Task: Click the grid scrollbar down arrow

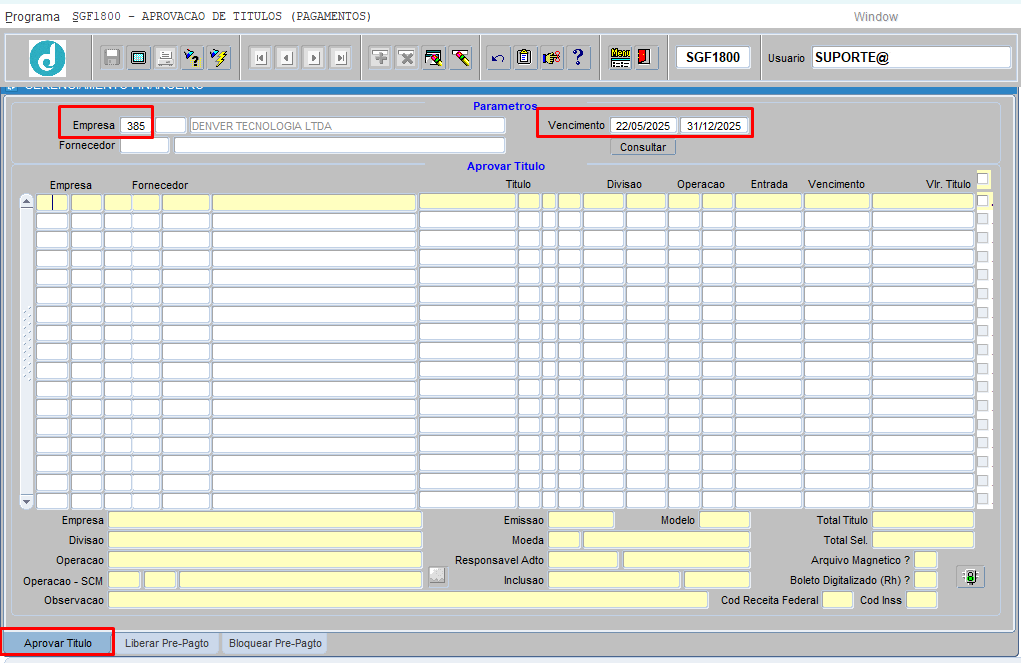Action: [26, 501]
